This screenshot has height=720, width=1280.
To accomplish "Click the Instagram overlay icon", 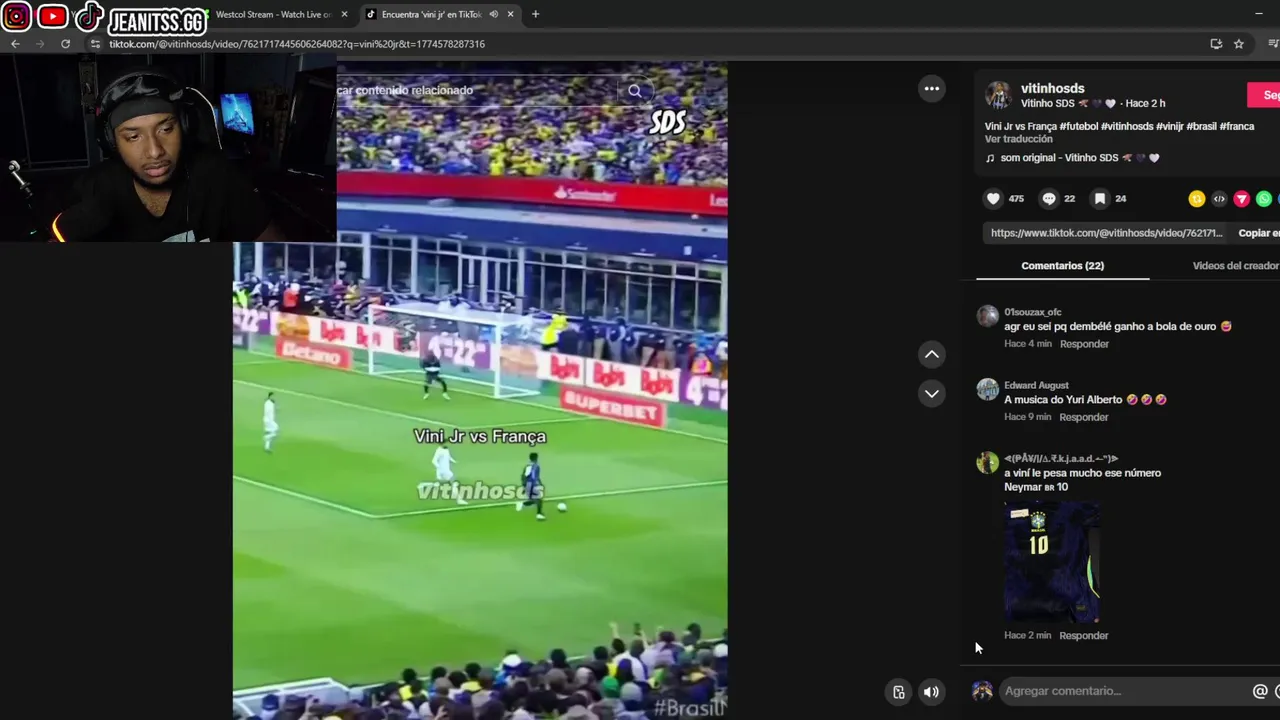I will click(17, 16).
